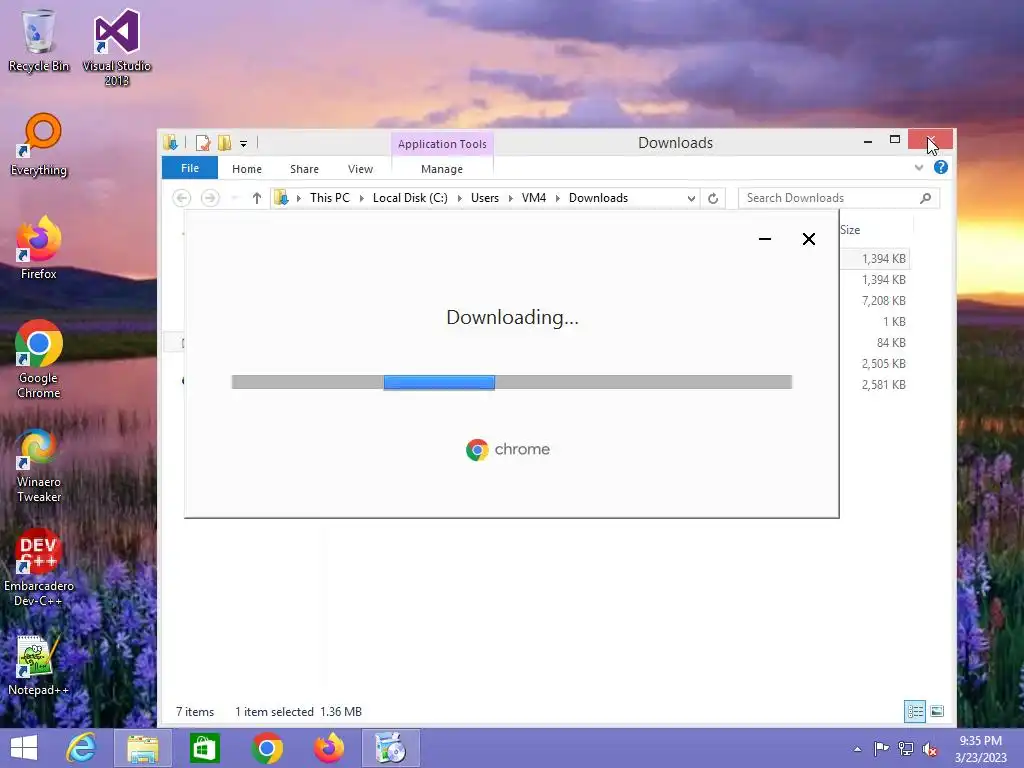Open the Everything search shortcut
The height and width of the screenshot is (768, 1024).
click(x=39, y=145)
